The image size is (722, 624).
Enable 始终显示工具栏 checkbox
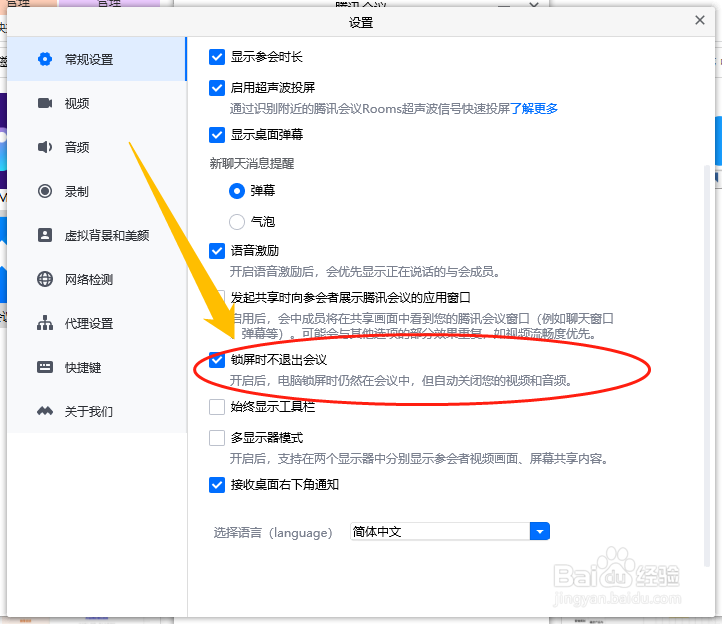point(217,407)
